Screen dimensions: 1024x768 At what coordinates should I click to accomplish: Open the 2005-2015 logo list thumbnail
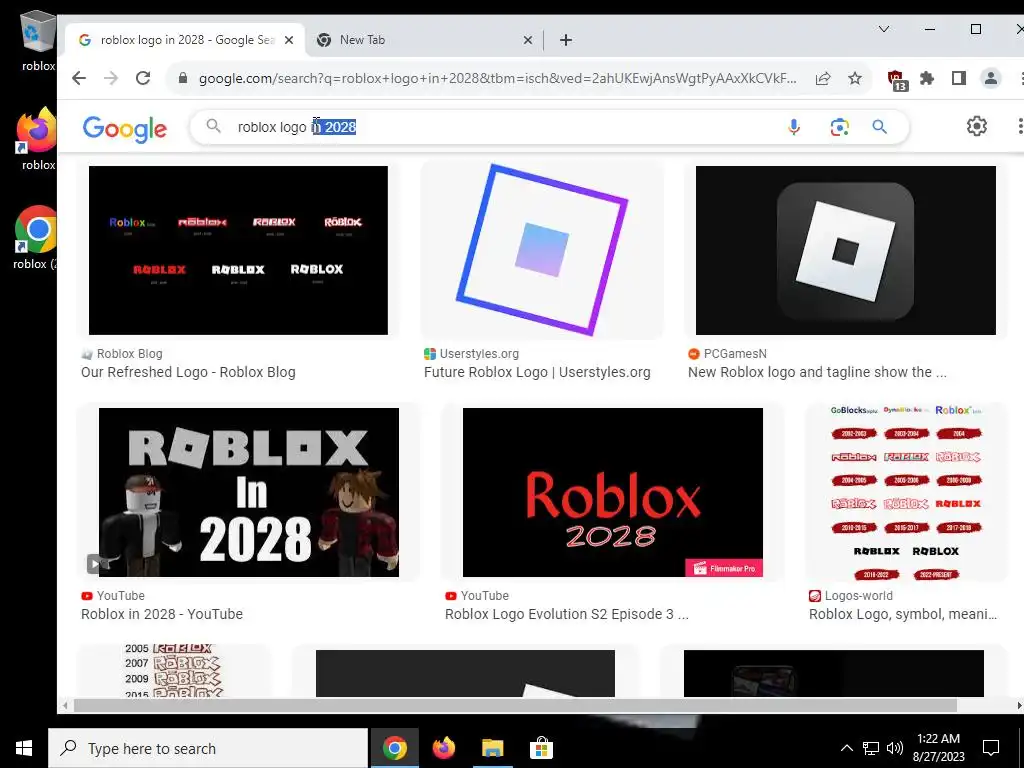[x=174, y=671]
